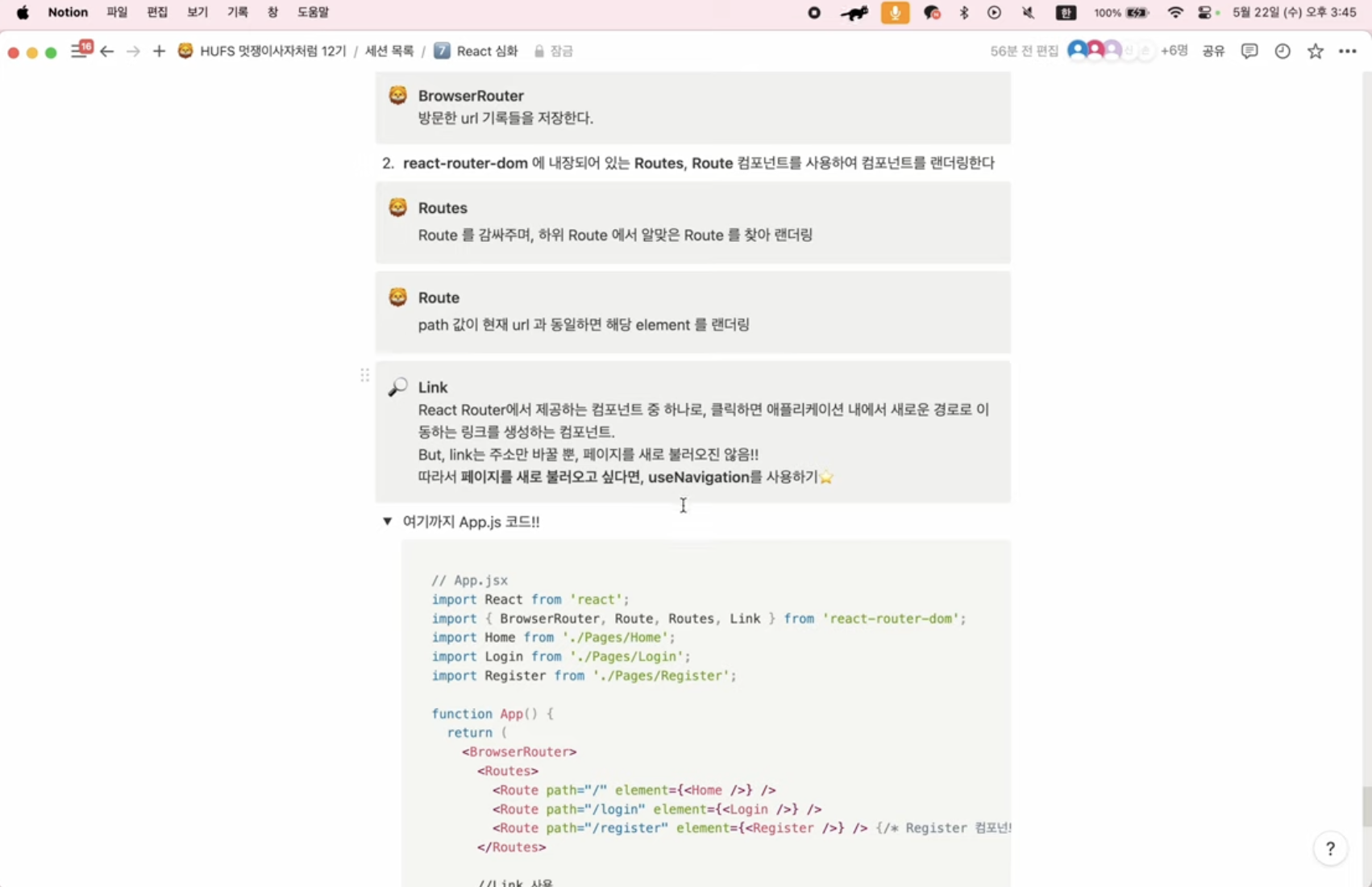Click the magnifier icon of Link callout
The image size is (1372, 887).
click(x=397, y=387)
